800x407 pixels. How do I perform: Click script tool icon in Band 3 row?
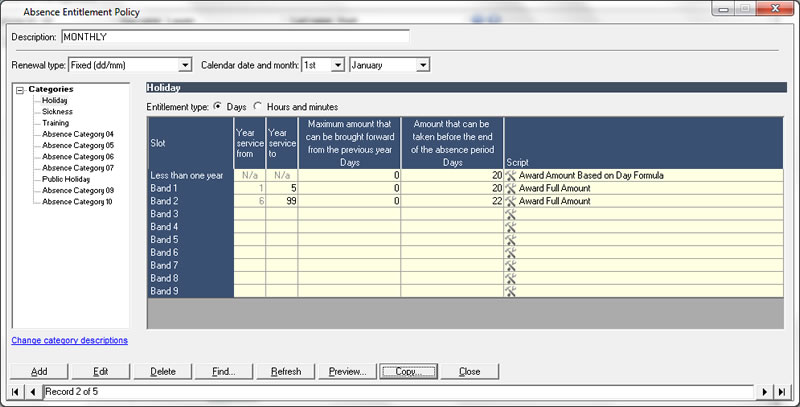tap(510, 214)
